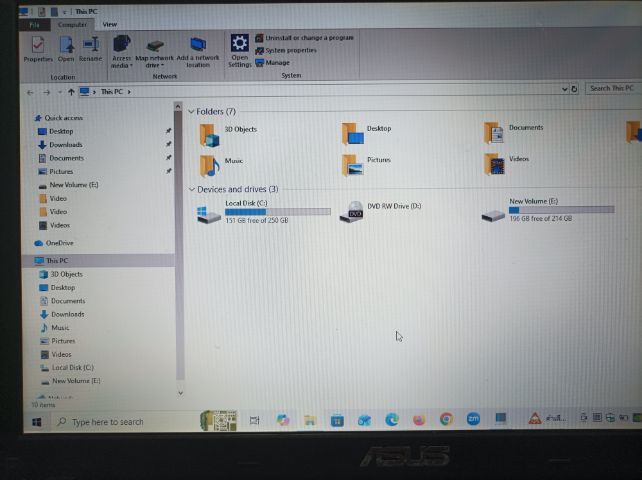The height and width of the screenshot is (480, 642).
Task: Launch Google Chrome from the taskbar
Action: click(x=446, y=419)
